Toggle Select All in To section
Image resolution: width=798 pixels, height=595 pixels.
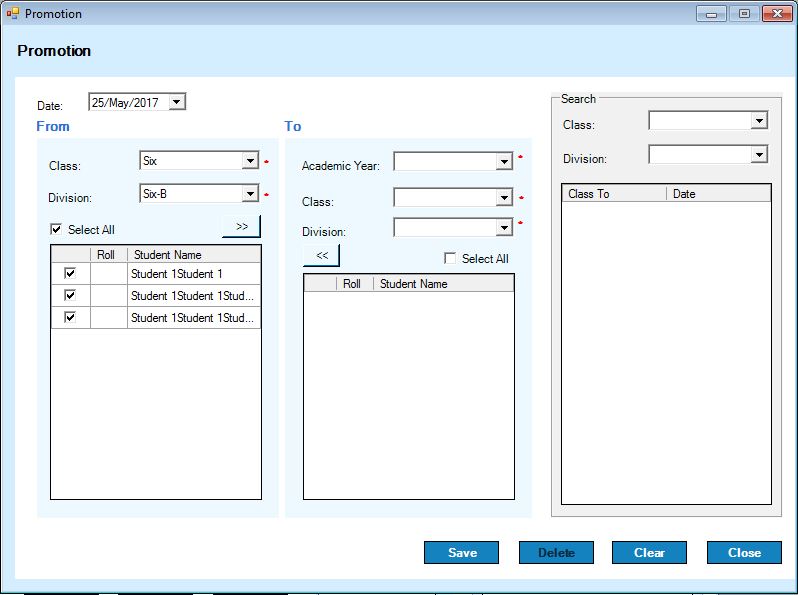(x=451, y=259)
